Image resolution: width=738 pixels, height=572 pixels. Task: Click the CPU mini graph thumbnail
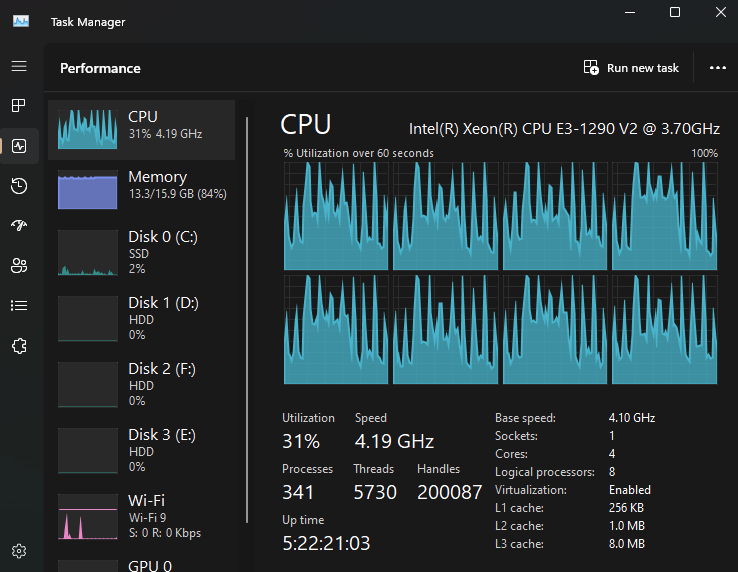click(x=88, y=129)
